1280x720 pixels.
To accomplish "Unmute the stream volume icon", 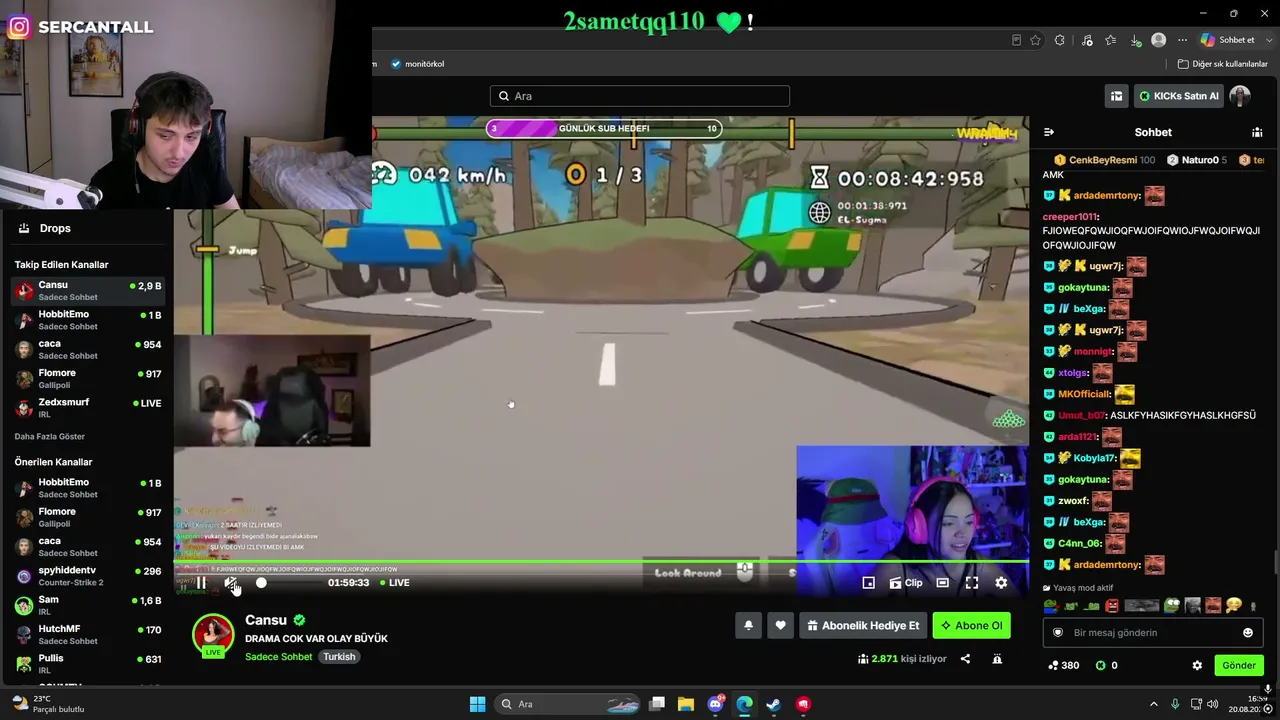I will (231, 583).
